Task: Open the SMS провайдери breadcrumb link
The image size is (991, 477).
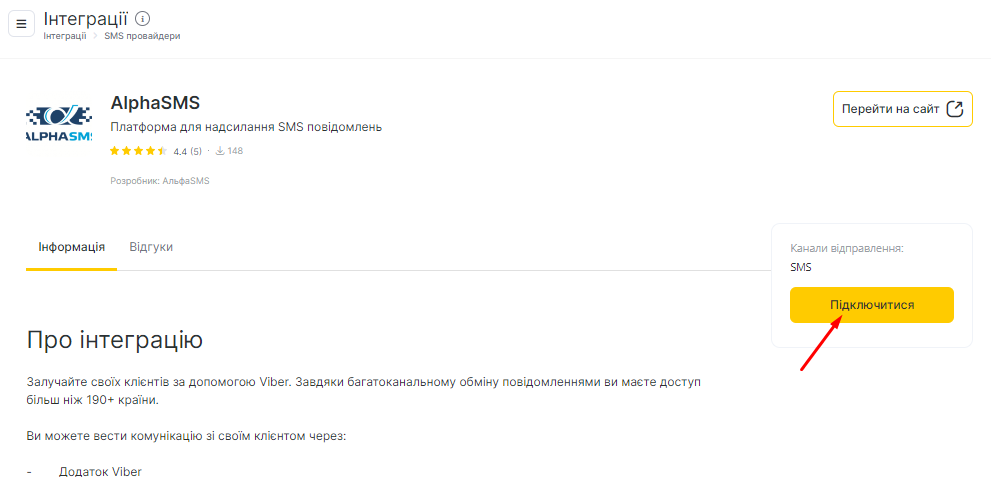Action: click(x=142, y=36)
